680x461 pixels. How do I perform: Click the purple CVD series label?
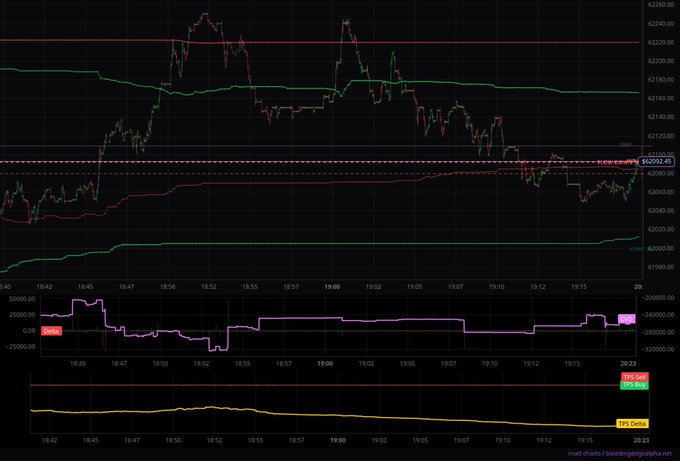pos(627,319)
